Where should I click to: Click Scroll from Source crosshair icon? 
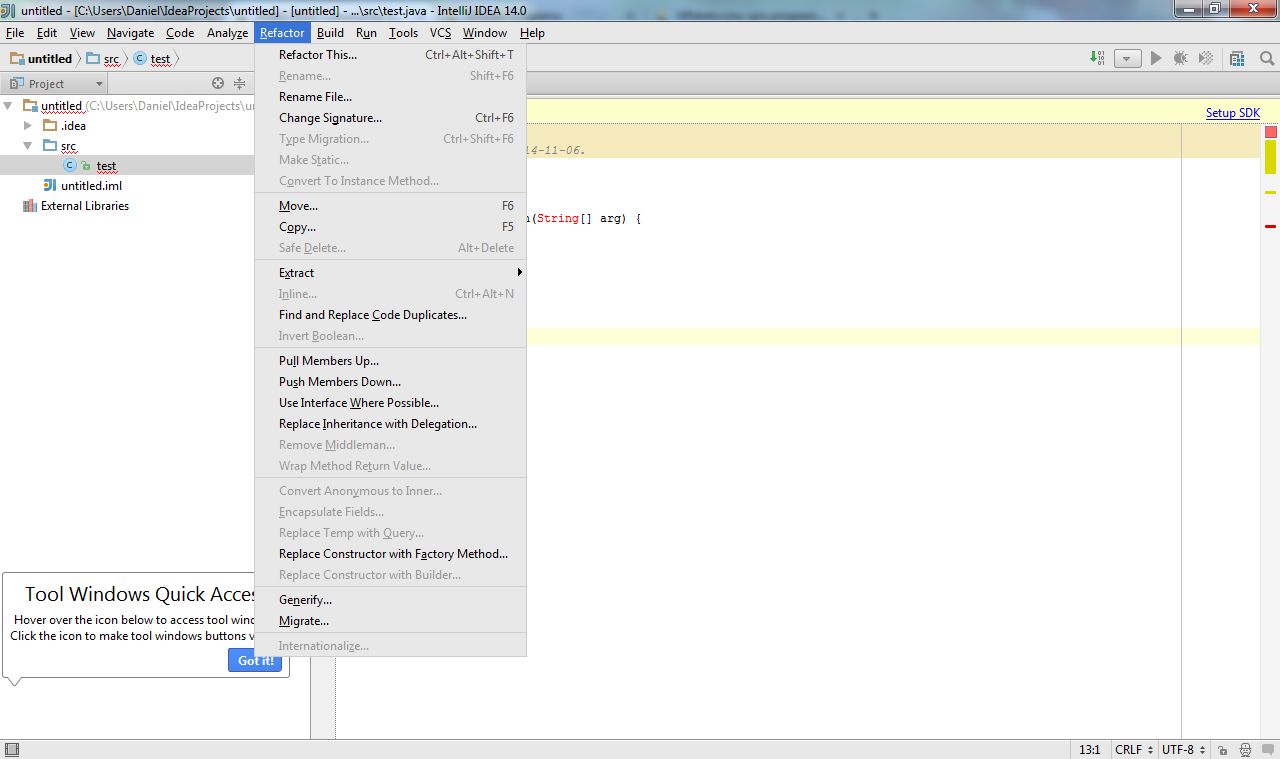218,84
